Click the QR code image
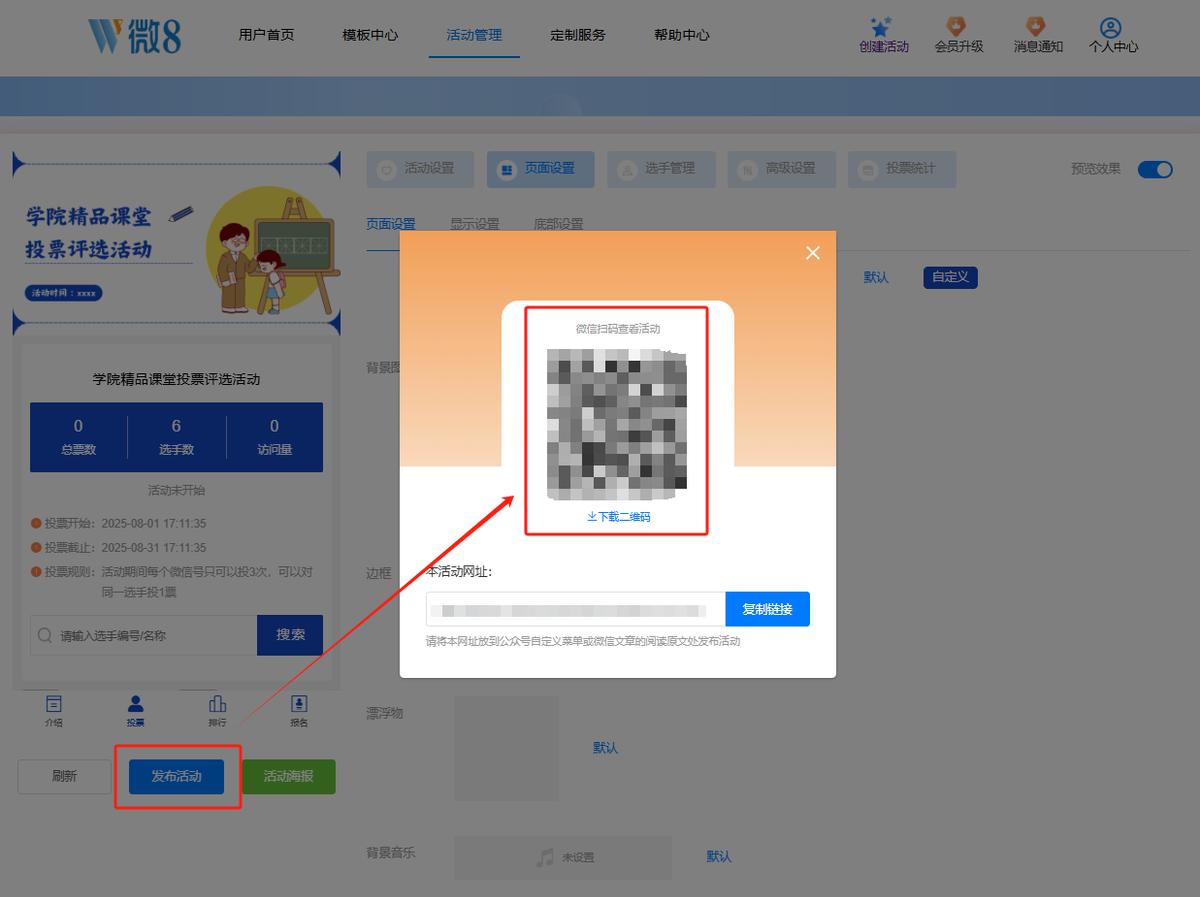Image resolution: width=1200 pixels, height=897 pixels. click(617, 424)
